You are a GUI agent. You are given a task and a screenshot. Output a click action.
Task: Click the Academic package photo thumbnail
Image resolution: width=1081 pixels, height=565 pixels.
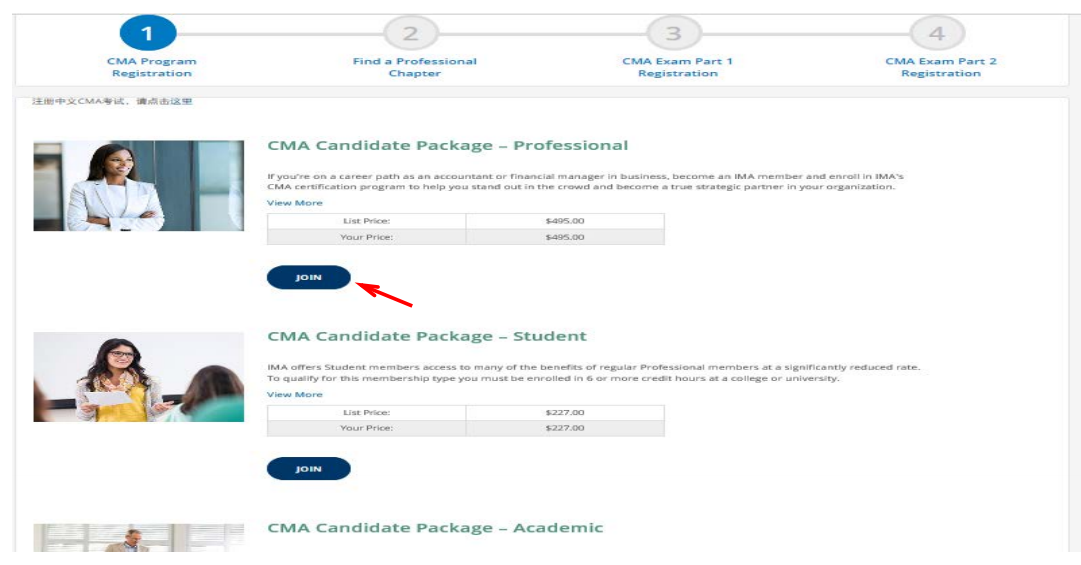[138, 538]
